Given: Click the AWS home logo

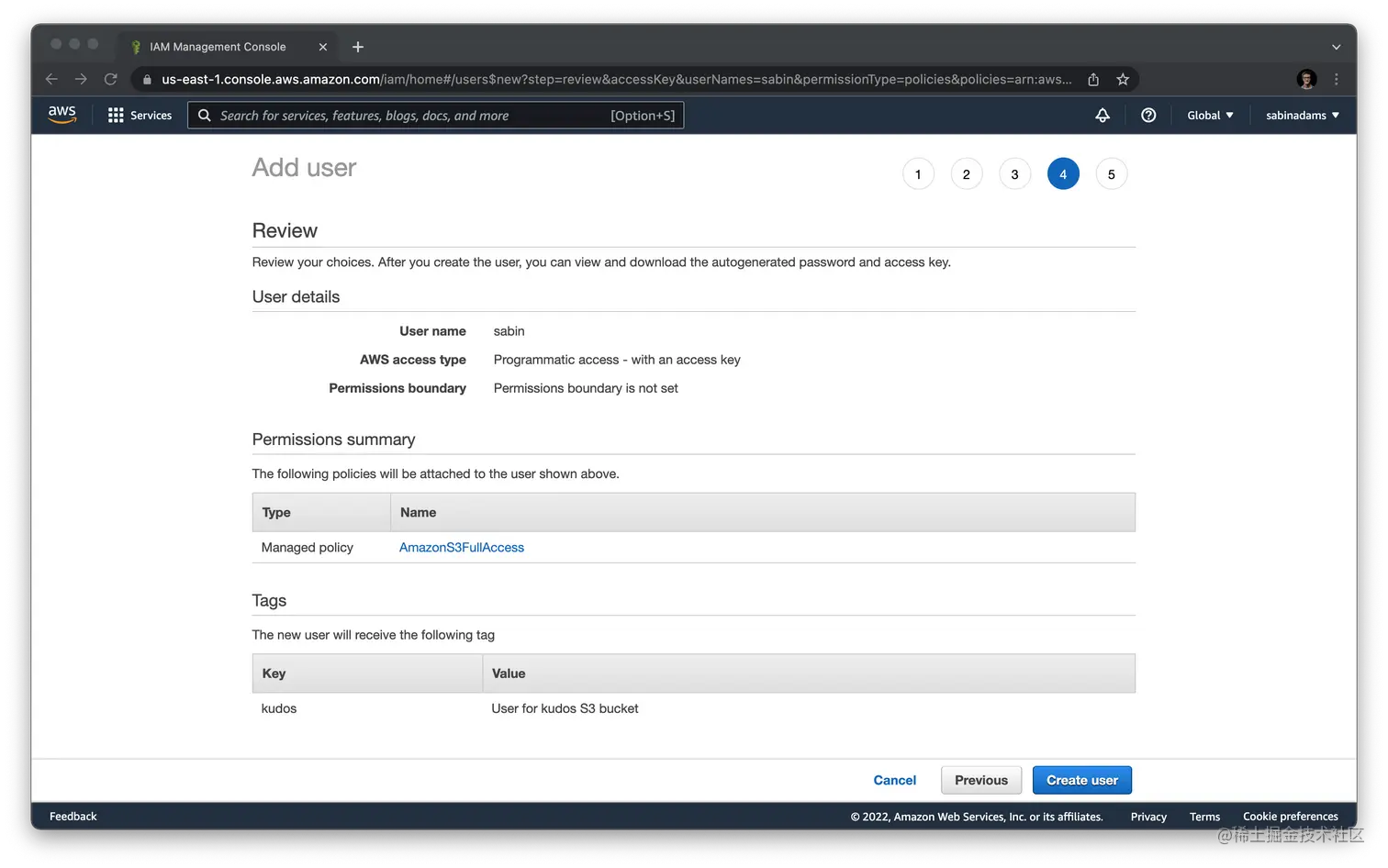Looking at the screenshot, I should [x=61, y=114].
